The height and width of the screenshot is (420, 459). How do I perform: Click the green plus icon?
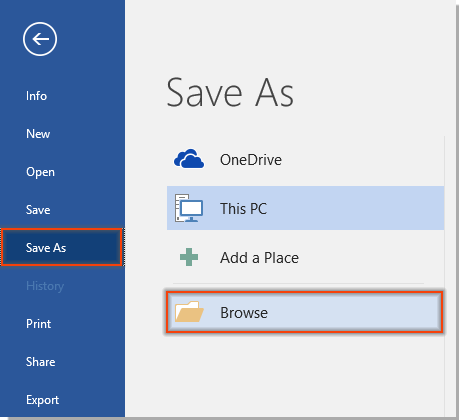[189, 257]
